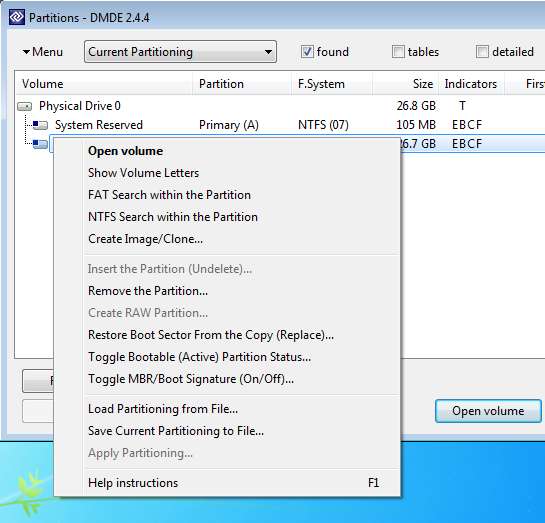Enable the tables checkbox

click(x=398, y=52)
